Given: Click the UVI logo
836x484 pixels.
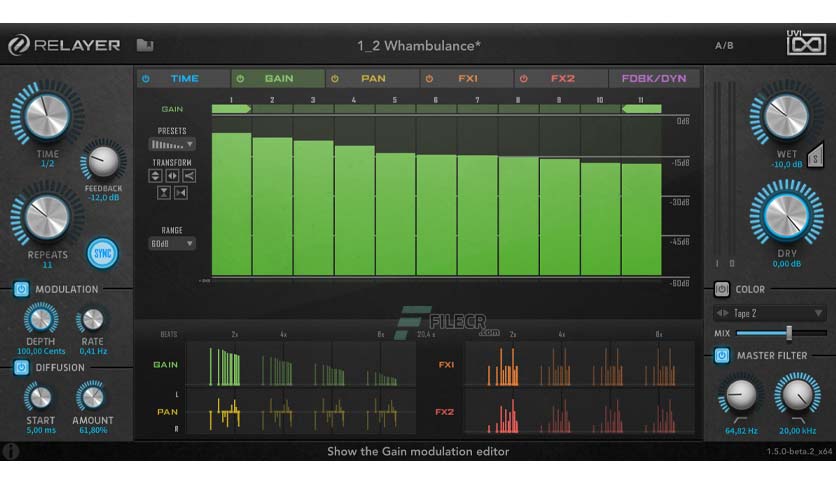Looking at the screenshot, I should point(806,43).
